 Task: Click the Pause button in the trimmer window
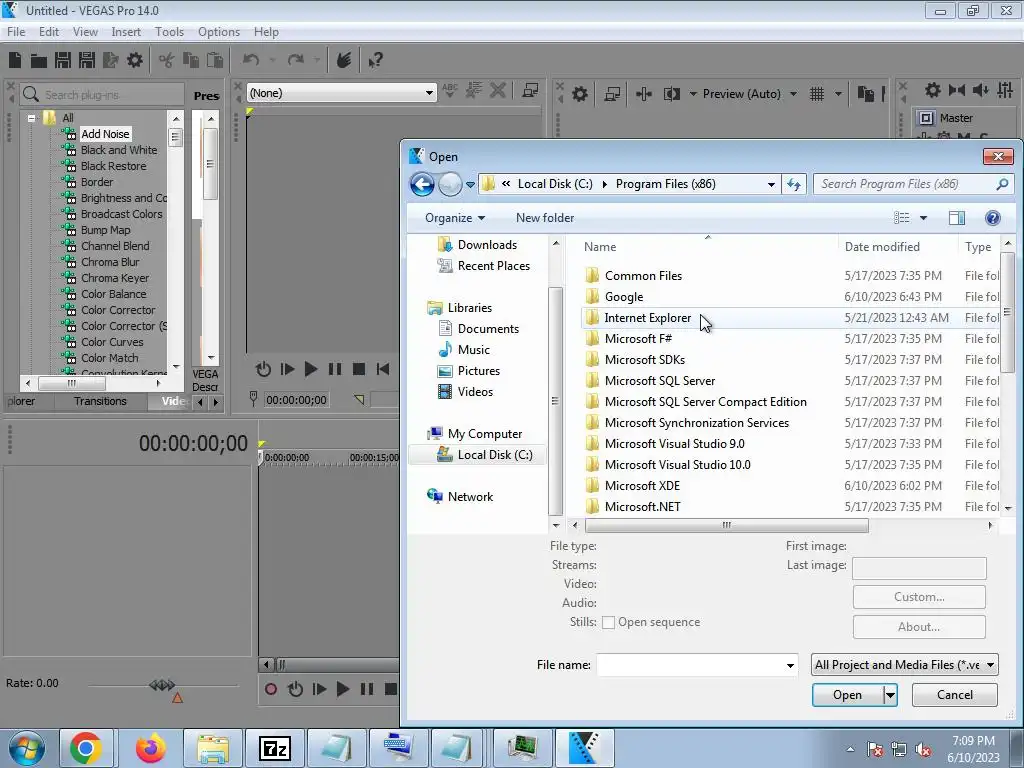coord(335,370)
